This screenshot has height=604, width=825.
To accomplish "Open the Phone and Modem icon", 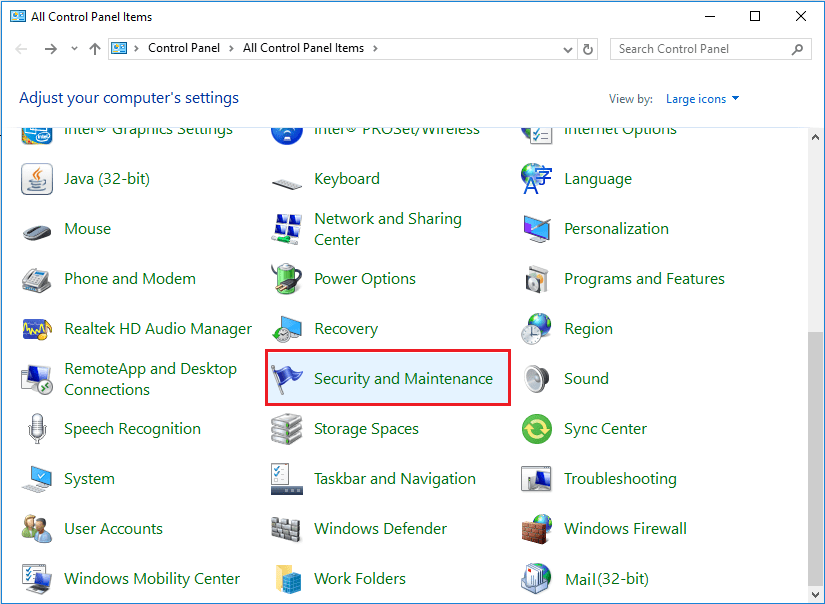I will click(x=36, y=279).
